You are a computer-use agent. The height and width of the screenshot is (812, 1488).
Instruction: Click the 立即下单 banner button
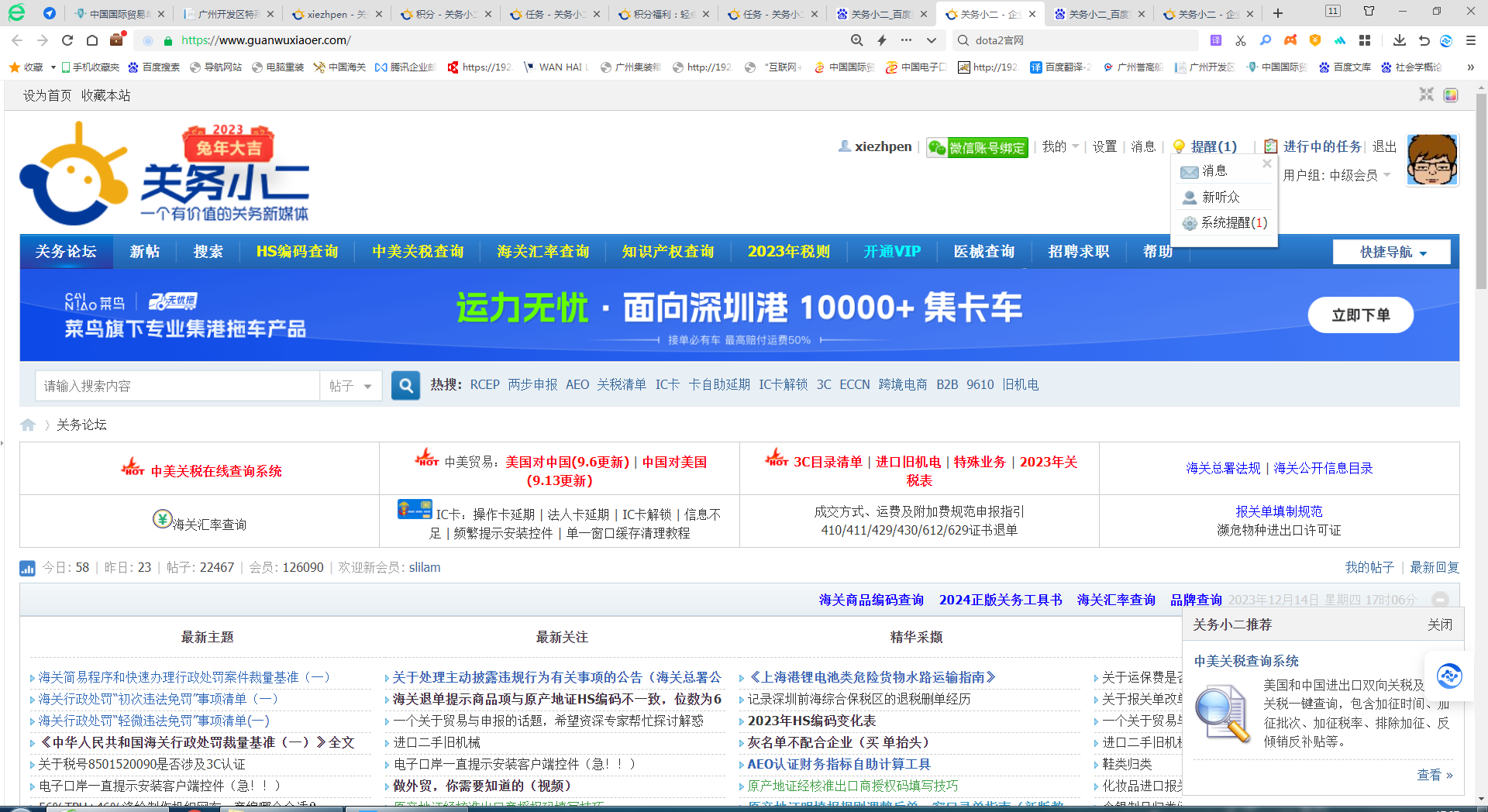point(1360,315)
